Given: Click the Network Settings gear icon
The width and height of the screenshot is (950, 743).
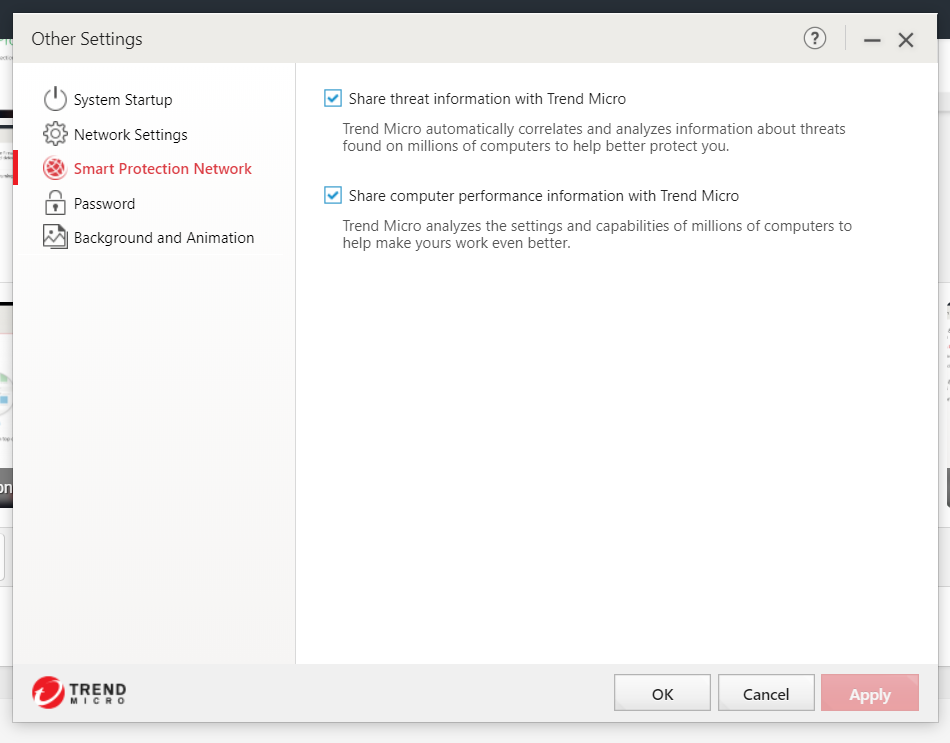Looking at the screenshot, I should (55, 134).
